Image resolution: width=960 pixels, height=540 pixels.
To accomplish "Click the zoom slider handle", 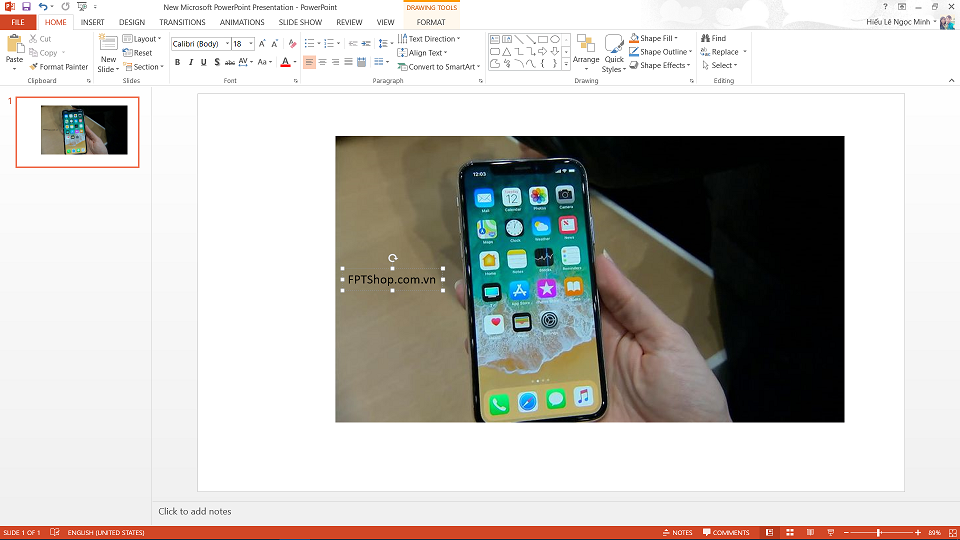I will [879, 533].
